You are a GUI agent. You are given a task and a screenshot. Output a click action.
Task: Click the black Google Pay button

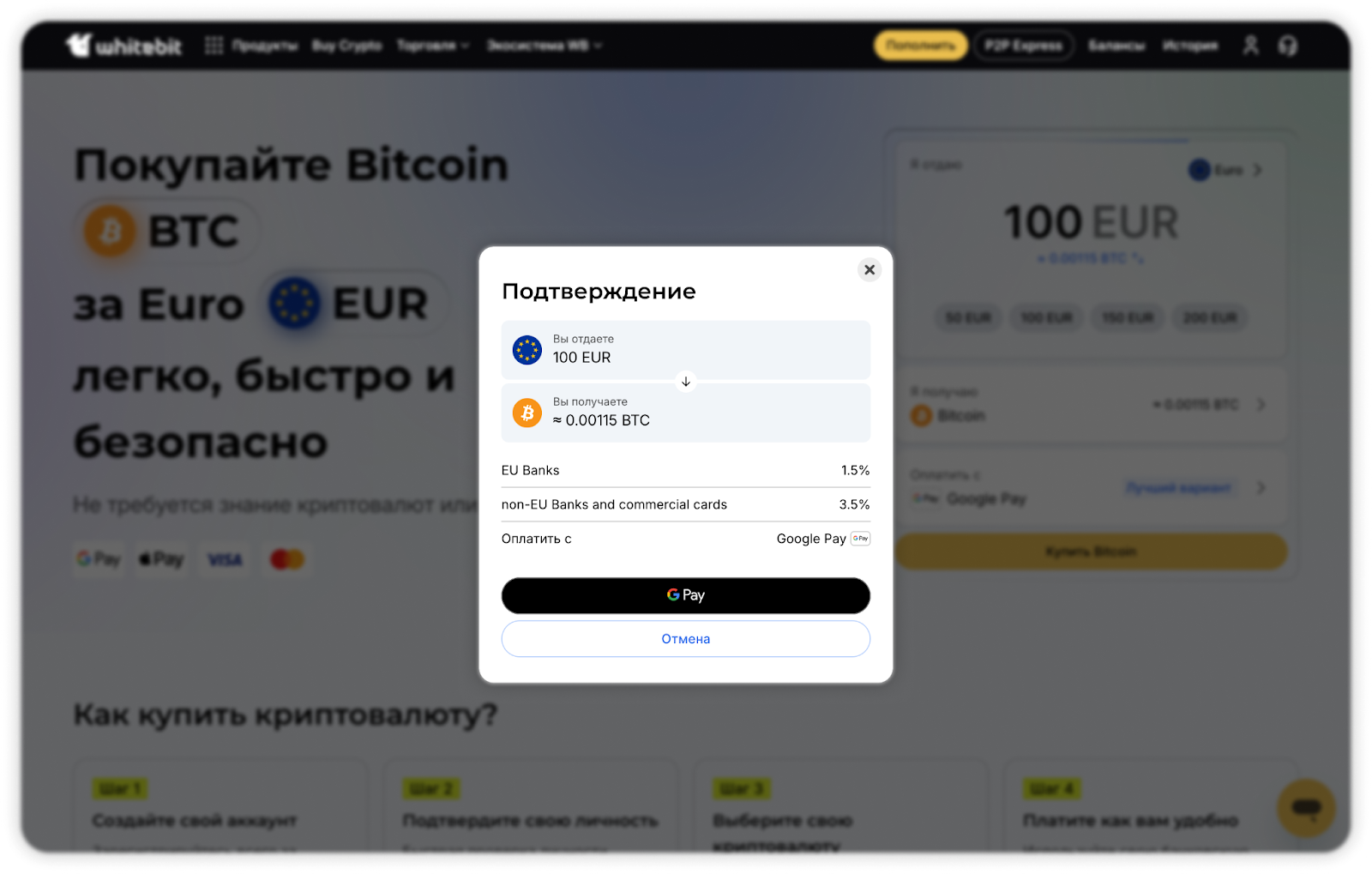pyautogui.click(x=686, y=595)
